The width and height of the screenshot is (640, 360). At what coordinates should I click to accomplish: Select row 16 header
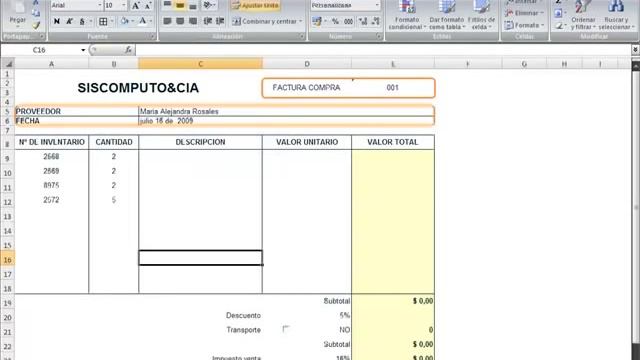pos(7,260)
